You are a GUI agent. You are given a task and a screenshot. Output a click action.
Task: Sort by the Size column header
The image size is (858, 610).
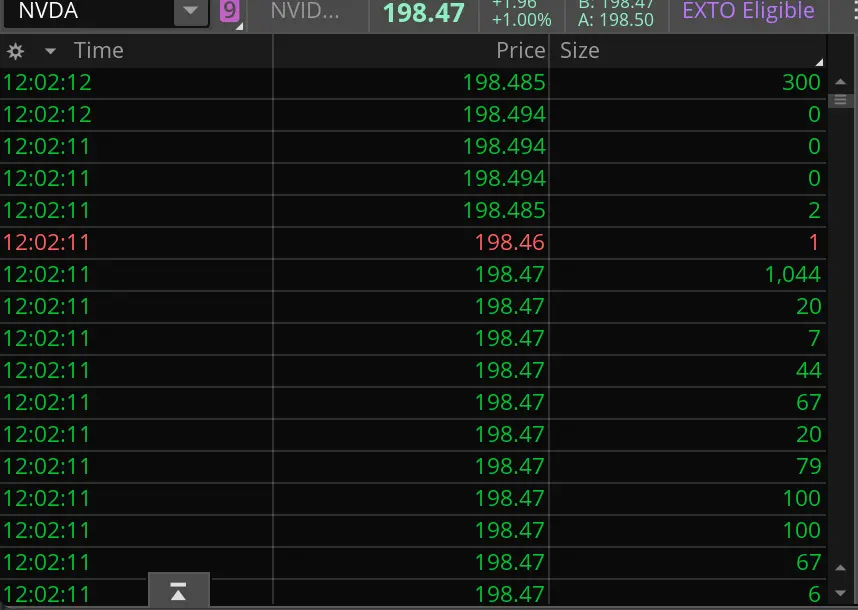pyautogui.click(x=579, y=51)
